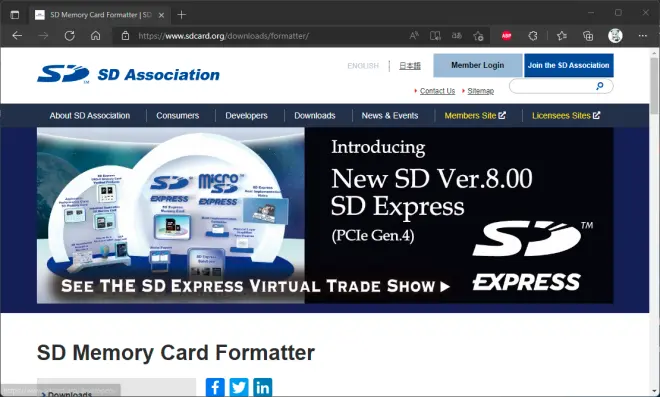The image size is (660, 397).
Task: Click the translate page icon
Action: tap(457, 36)
